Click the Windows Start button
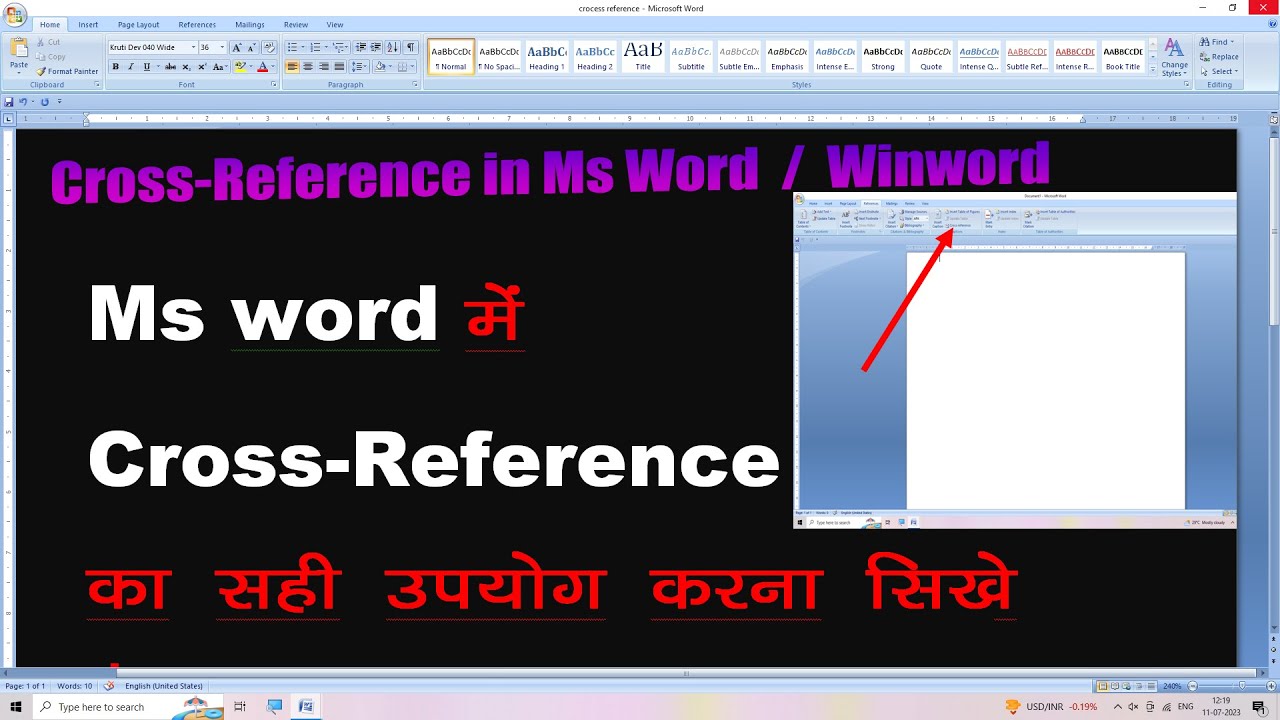 coord(16,707)
